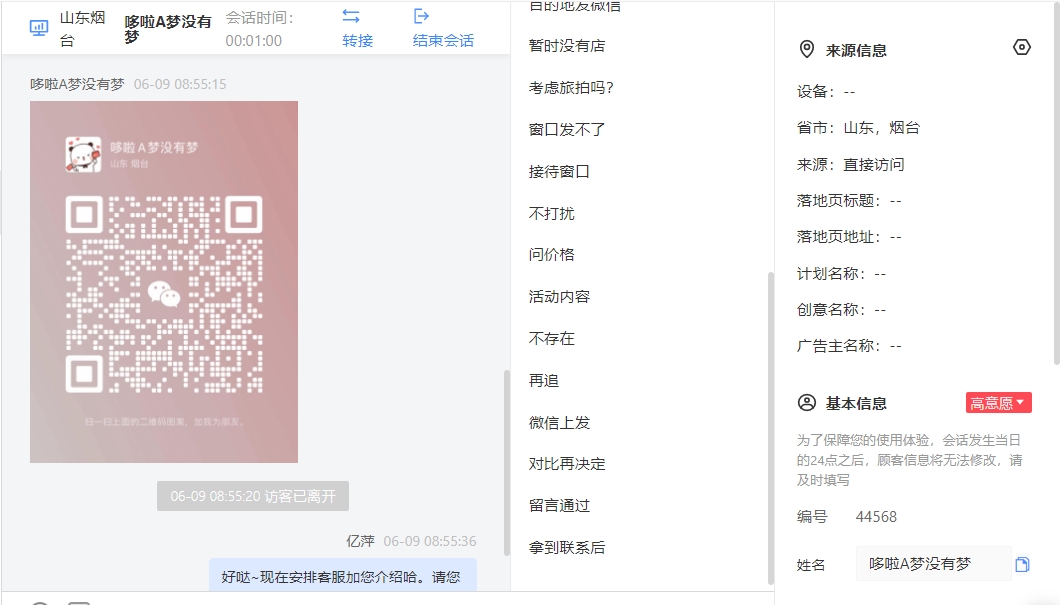
Task: Choose the 问价格 quick reply
Action: pos(552,255)
